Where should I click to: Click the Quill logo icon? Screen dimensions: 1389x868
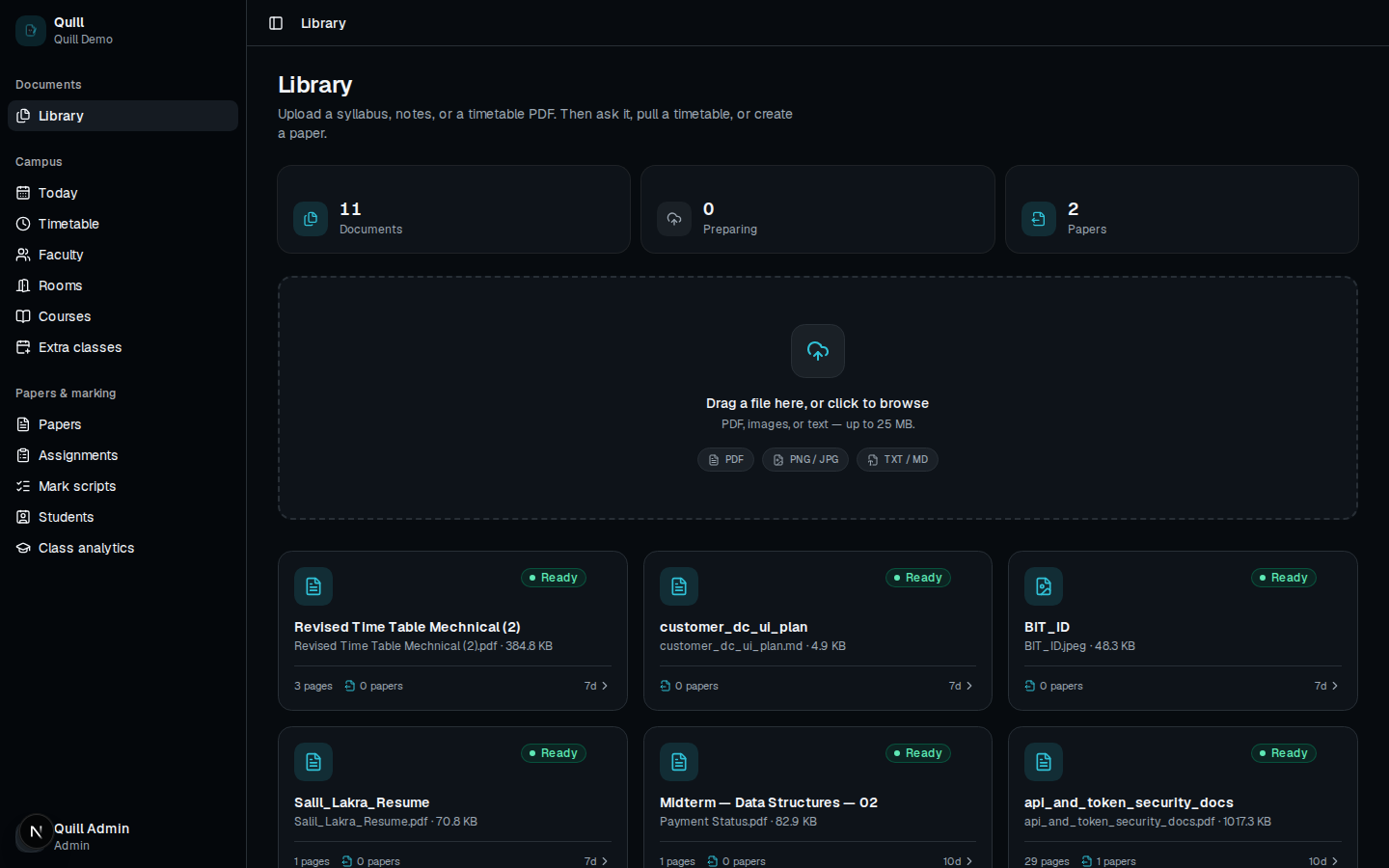[x=31, y=31]
